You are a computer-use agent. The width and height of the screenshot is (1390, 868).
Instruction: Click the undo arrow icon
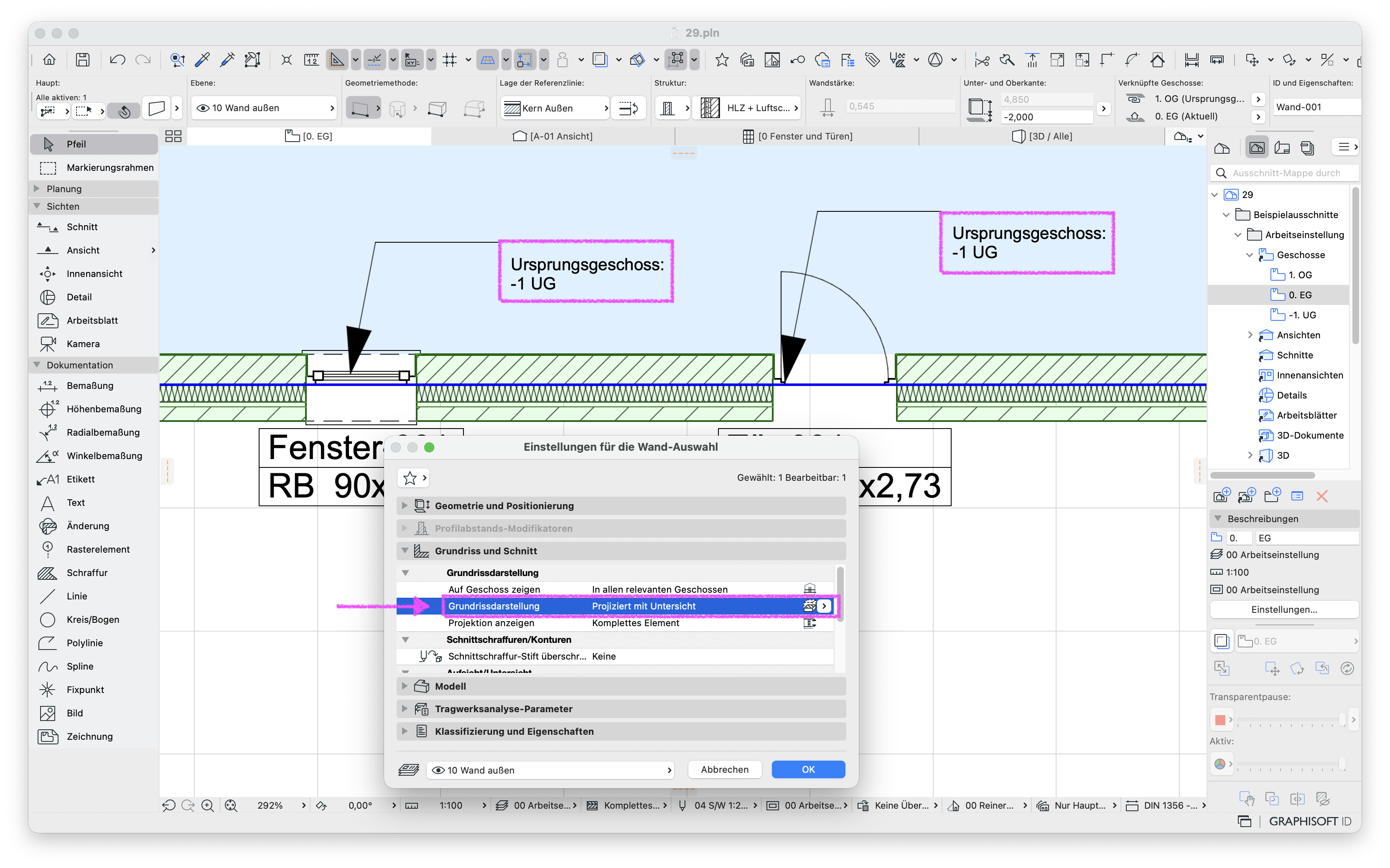point(118,60)
